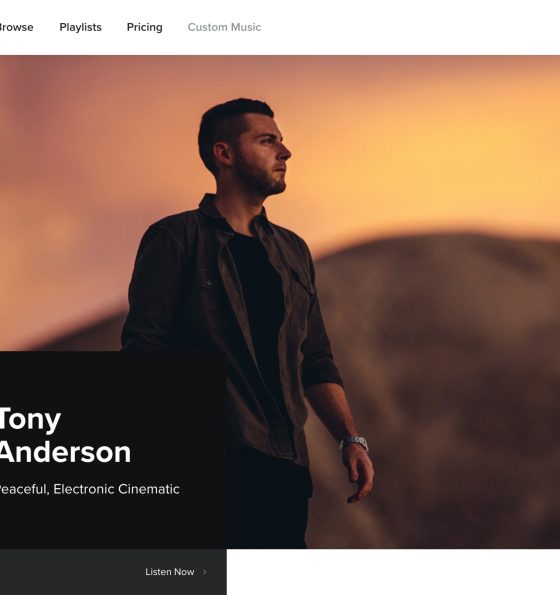The width and height of the screenshot is (560, 600).
Task: Click the dark grey Listen Now bar
Action: coord(113,572)
